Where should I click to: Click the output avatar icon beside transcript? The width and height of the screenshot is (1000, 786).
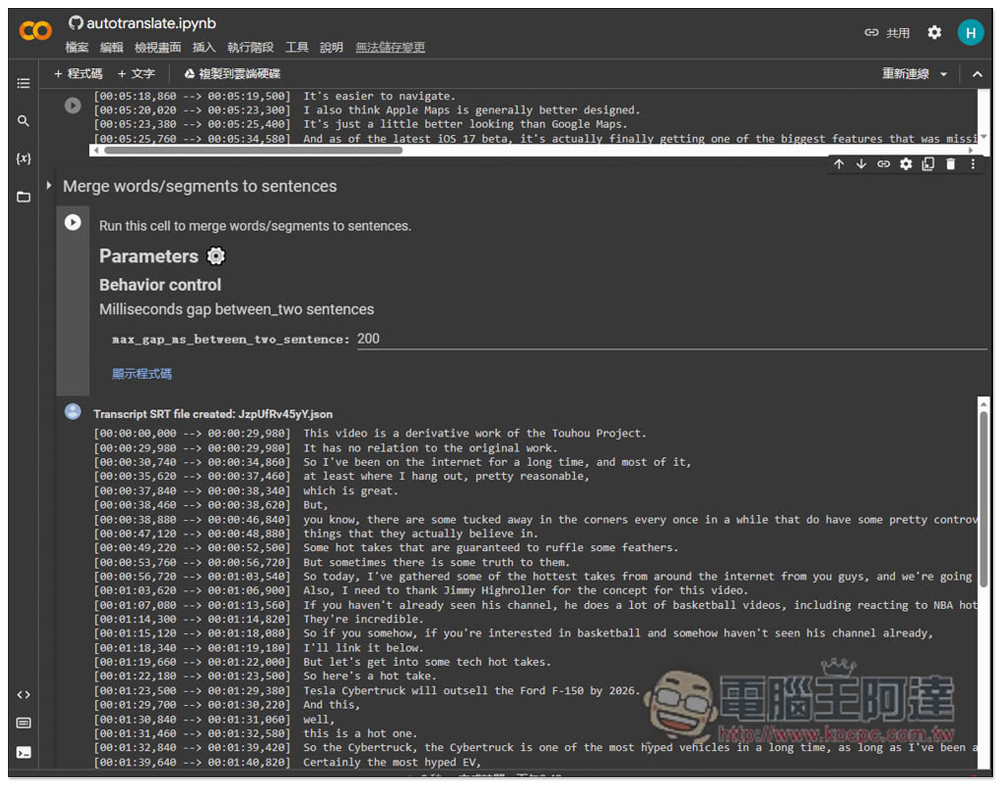[73, 412]
